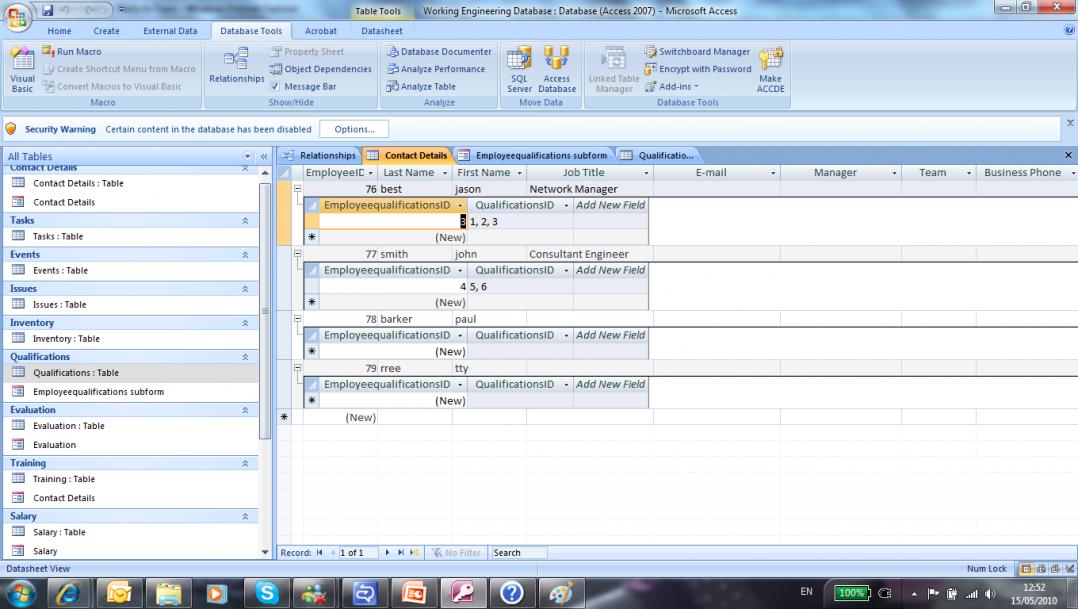
Task: Run Analyze Table wizard
Action: (421, 87)
